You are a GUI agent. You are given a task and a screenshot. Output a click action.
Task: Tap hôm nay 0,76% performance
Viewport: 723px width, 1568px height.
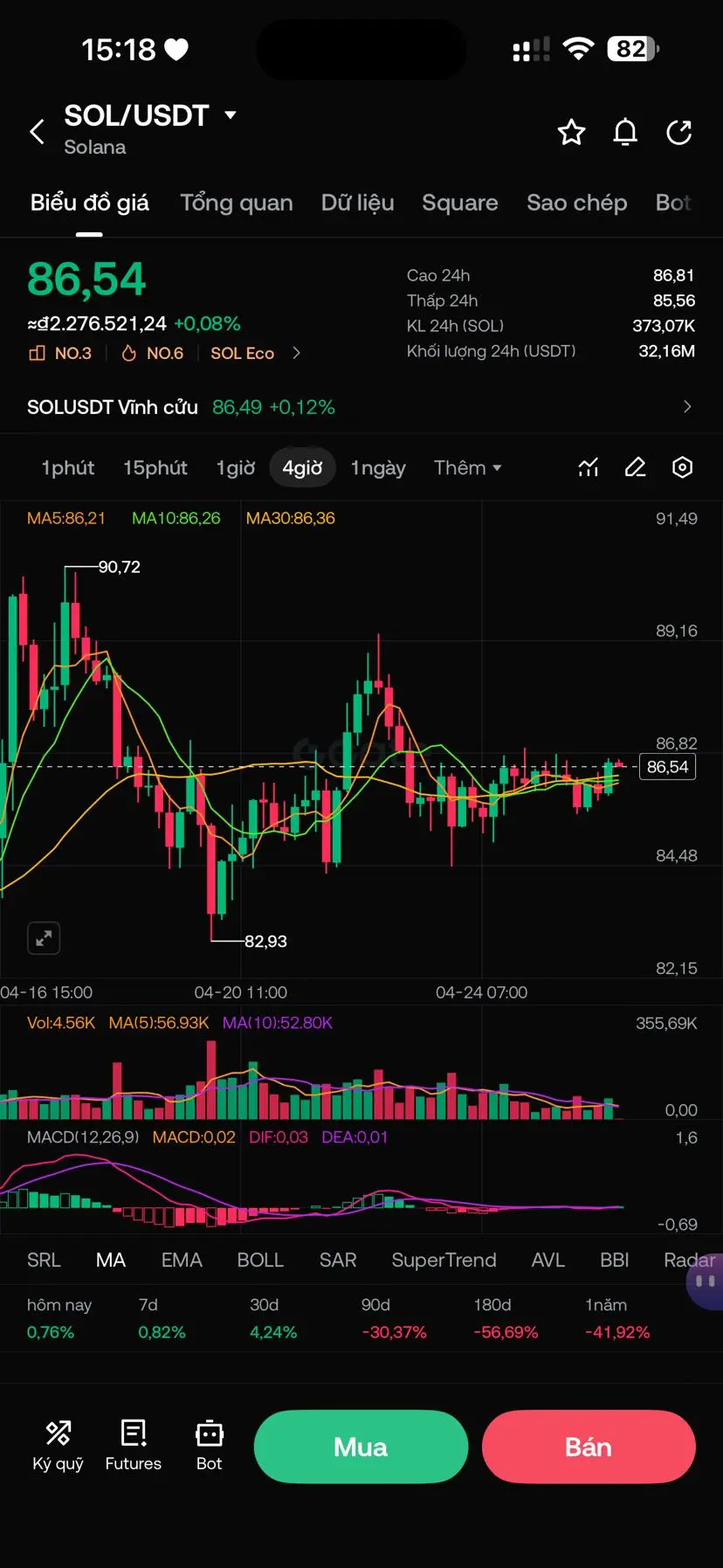[59, 1318]
